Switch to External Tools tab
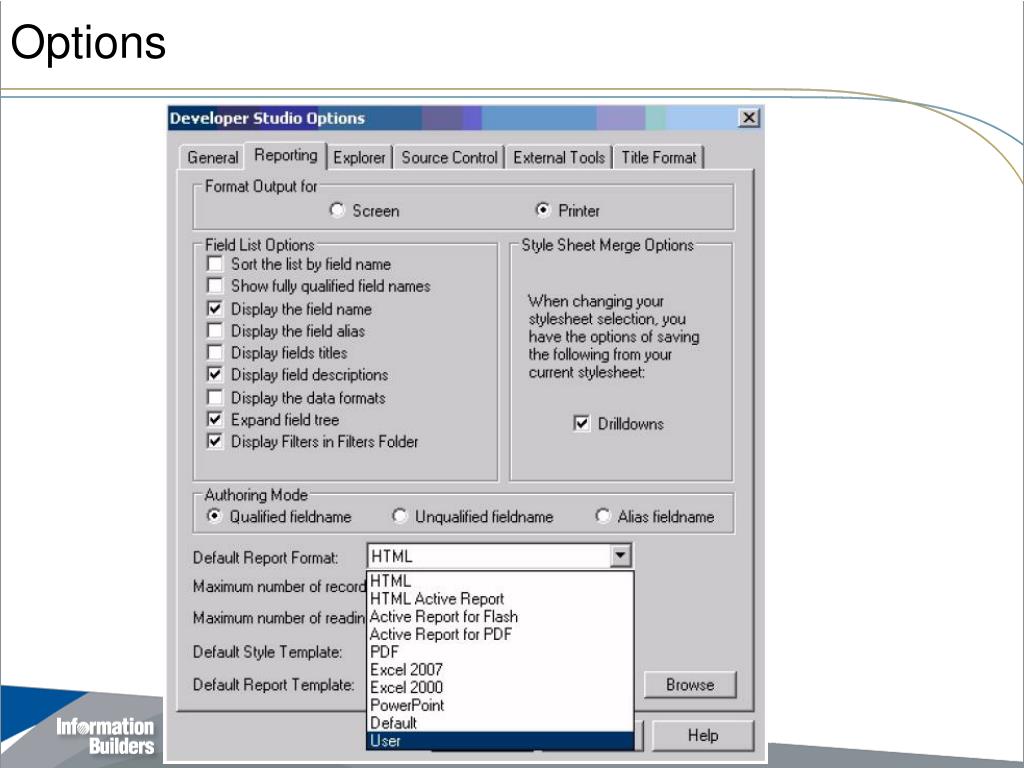The width and height of the screenshot is (1024, 768). [x=558, y=157]
